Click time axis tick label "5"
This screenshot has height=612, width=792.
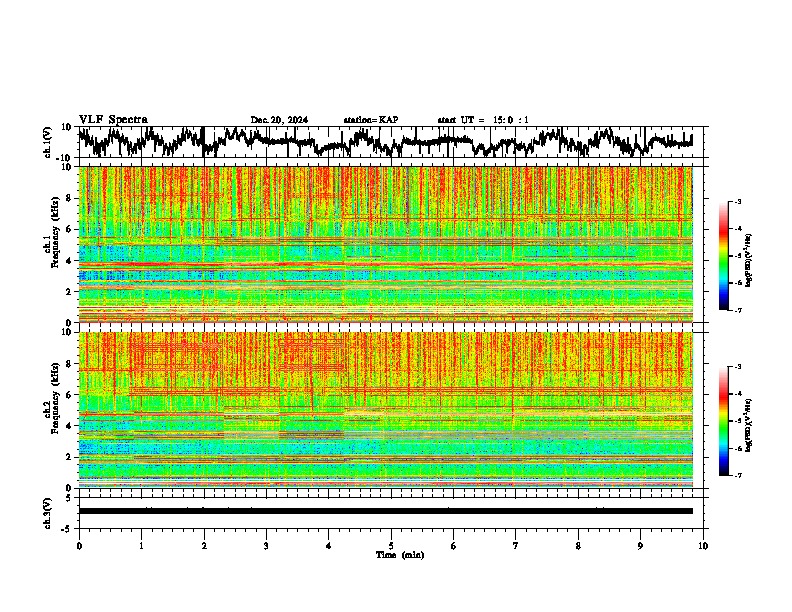pos(391,546)
